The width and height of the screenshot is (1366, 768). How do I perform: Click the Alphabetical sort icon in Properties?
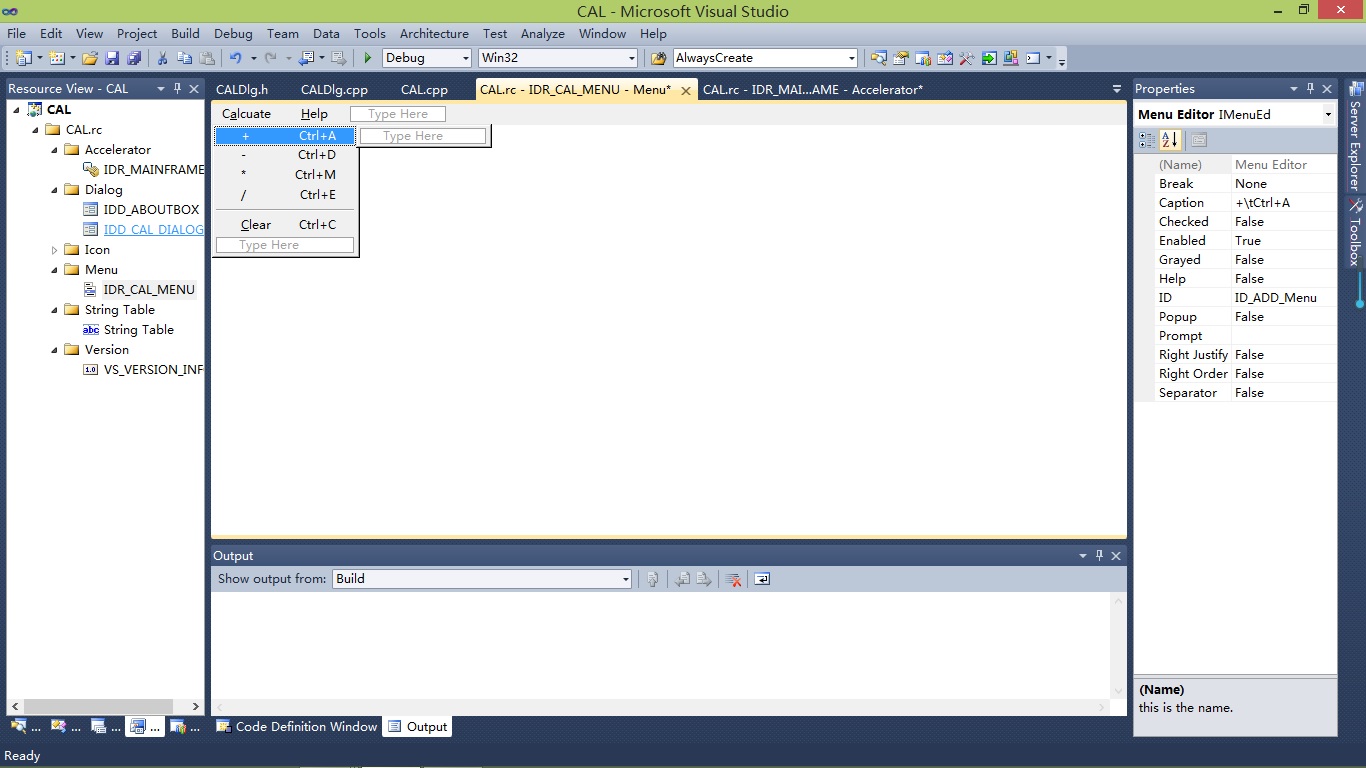tap(1170, 140)
